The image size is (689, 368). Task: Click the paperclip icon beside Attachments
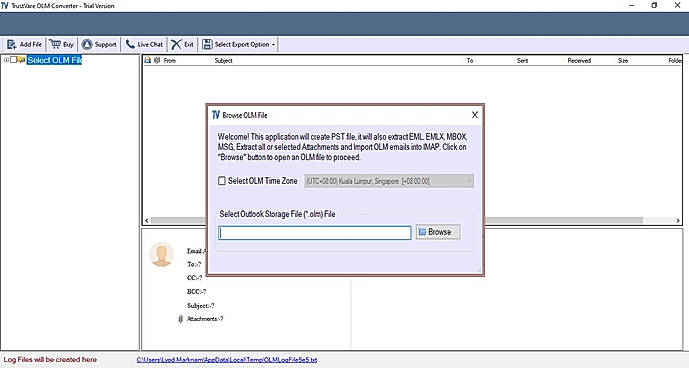coord(180,319)
